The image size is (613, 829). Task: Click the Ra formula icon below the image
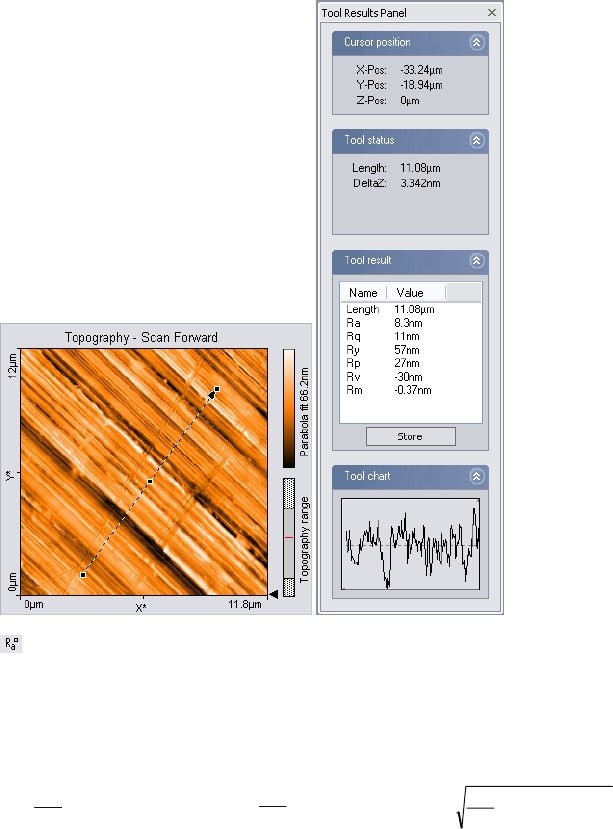pyautogui.click(x=11, y=643)
